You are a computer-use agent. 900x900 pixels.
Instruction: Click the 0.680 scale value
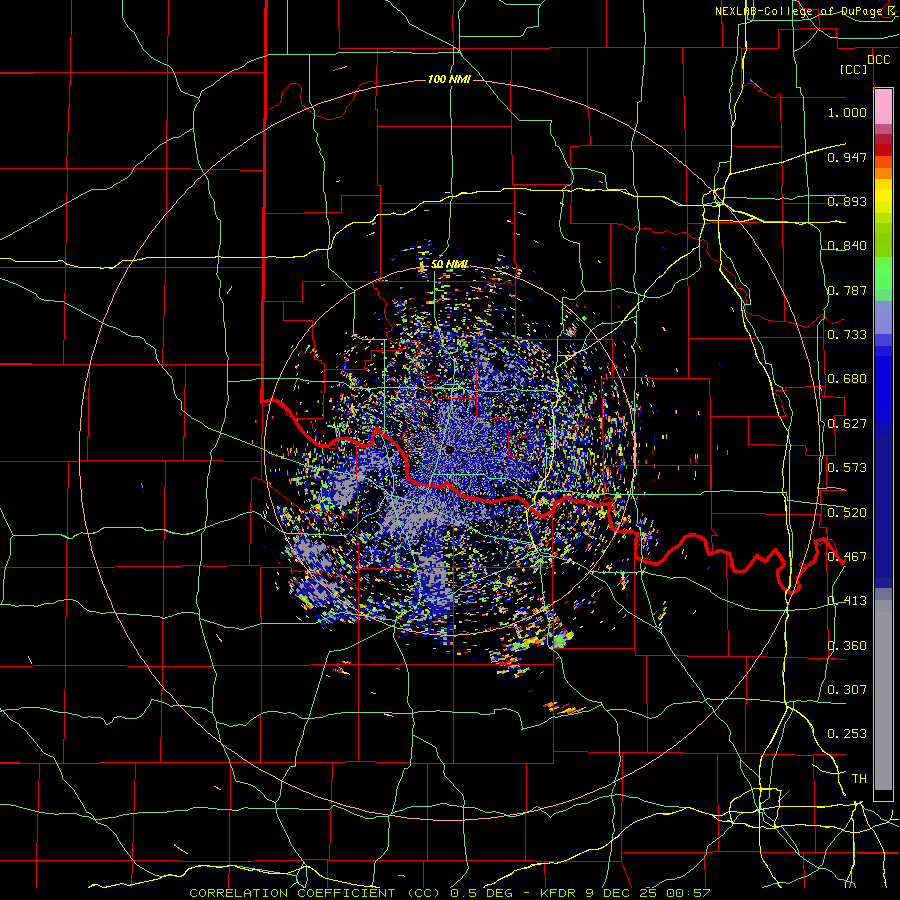pyautogui.click(x=847, y=379)
